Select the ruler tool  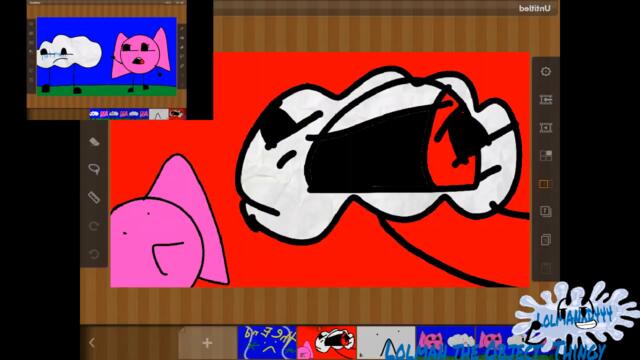pyautogui.click(x=94, y=197)
